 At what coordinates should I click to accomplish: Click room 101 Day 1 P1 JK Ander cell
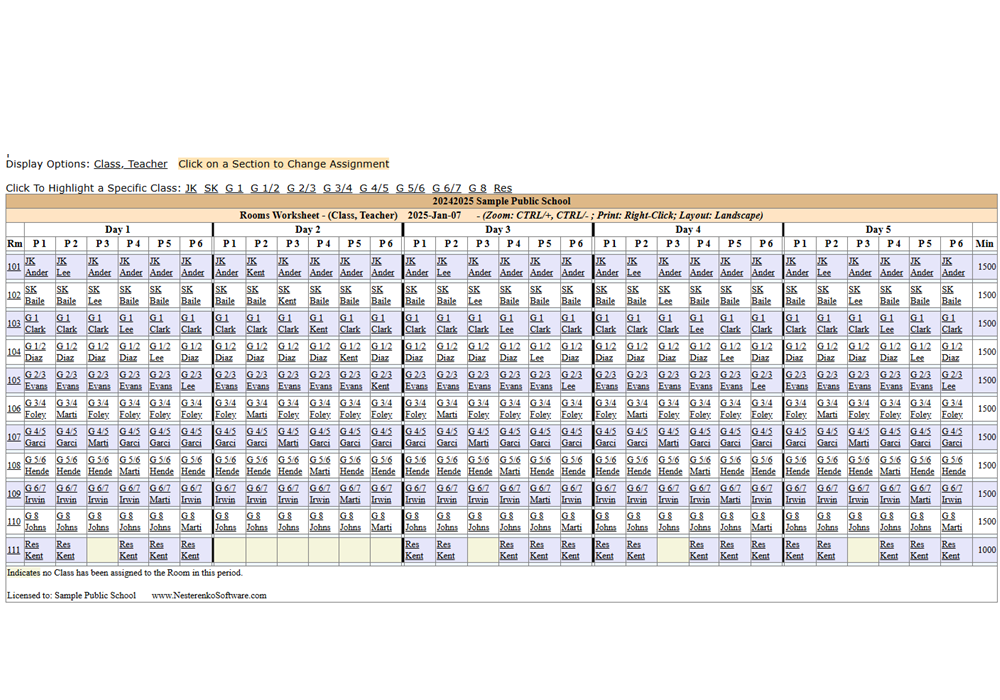36,267
